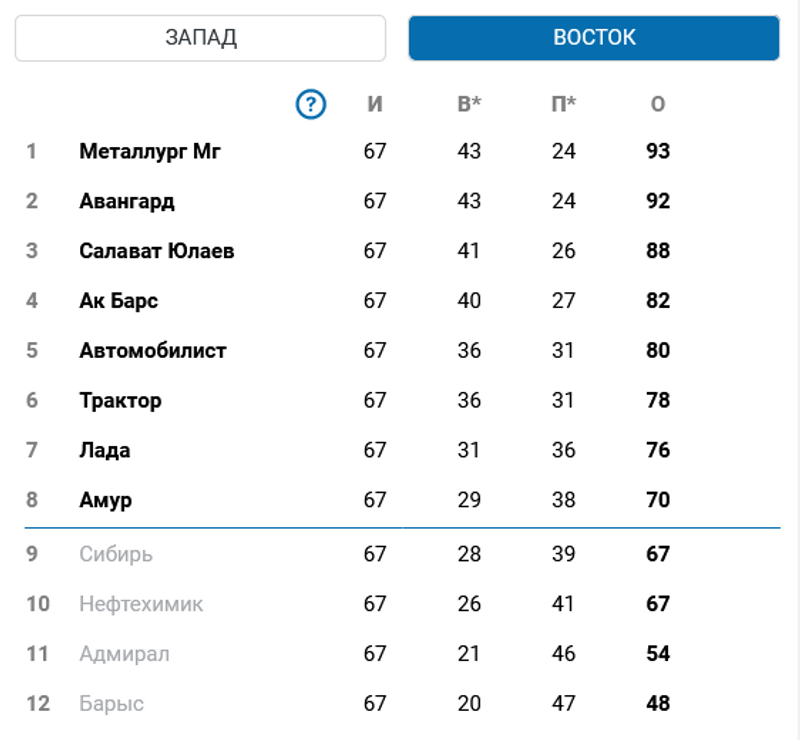This screenshot has height=740, width=800.
Task: Click the П* losses column header
Action: (564, 104)
